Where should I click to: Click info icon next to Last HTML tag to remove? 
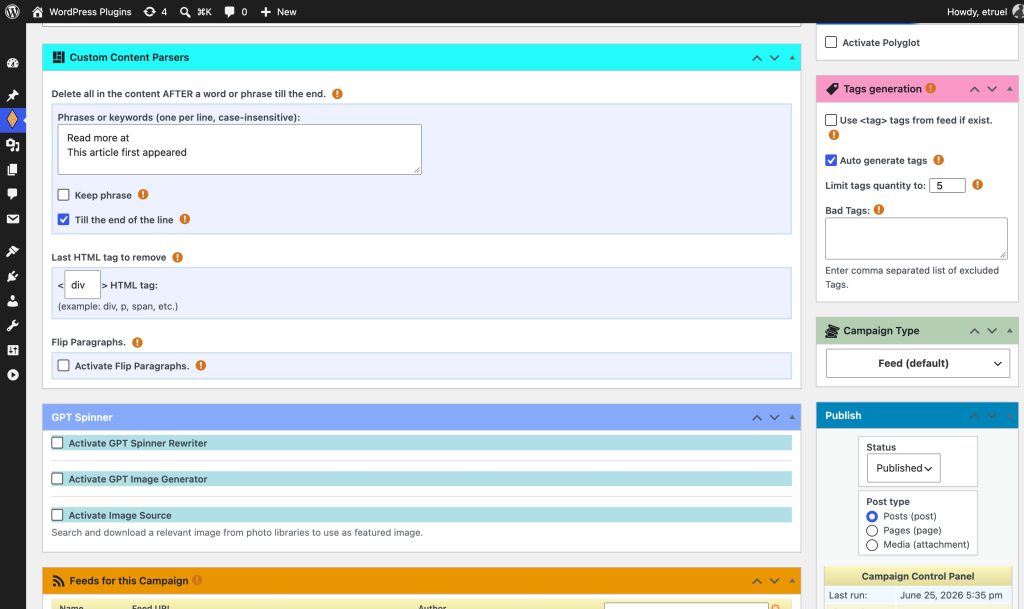point(178,257)
